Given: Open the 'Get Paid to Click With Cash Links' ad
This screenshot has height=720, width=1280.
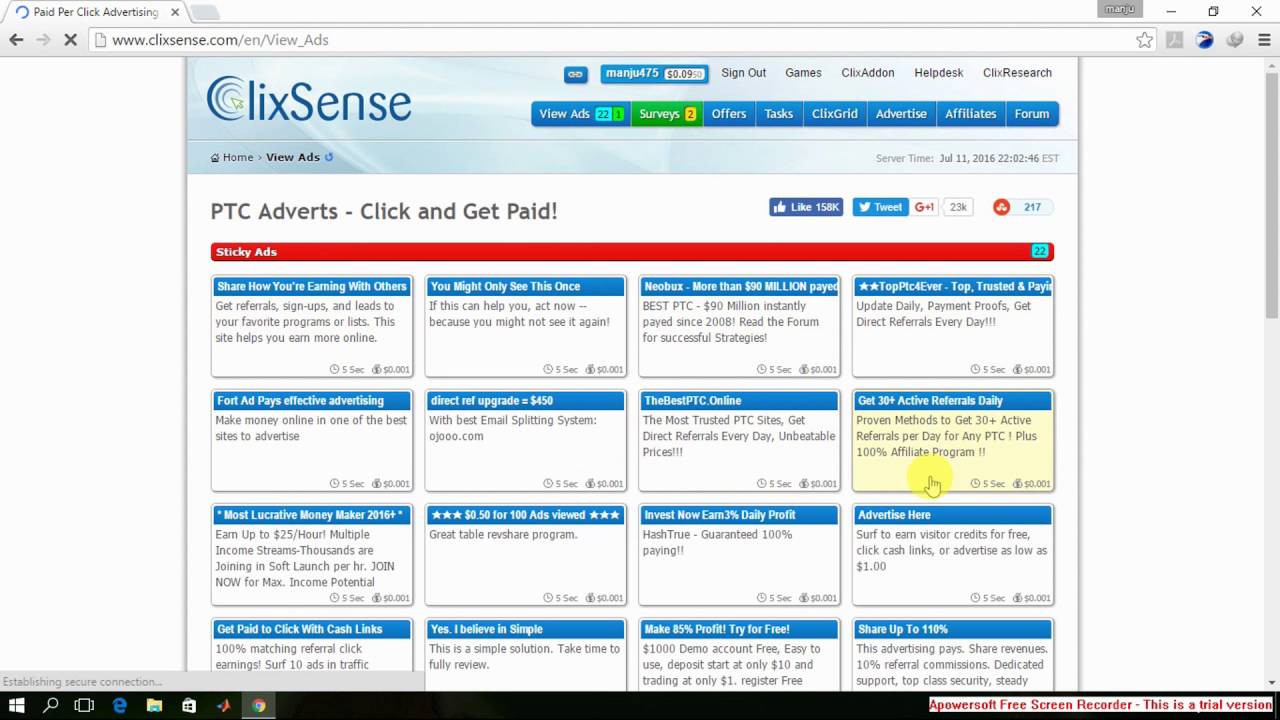Looking at the screenshot, I should (x=312, y=655).
